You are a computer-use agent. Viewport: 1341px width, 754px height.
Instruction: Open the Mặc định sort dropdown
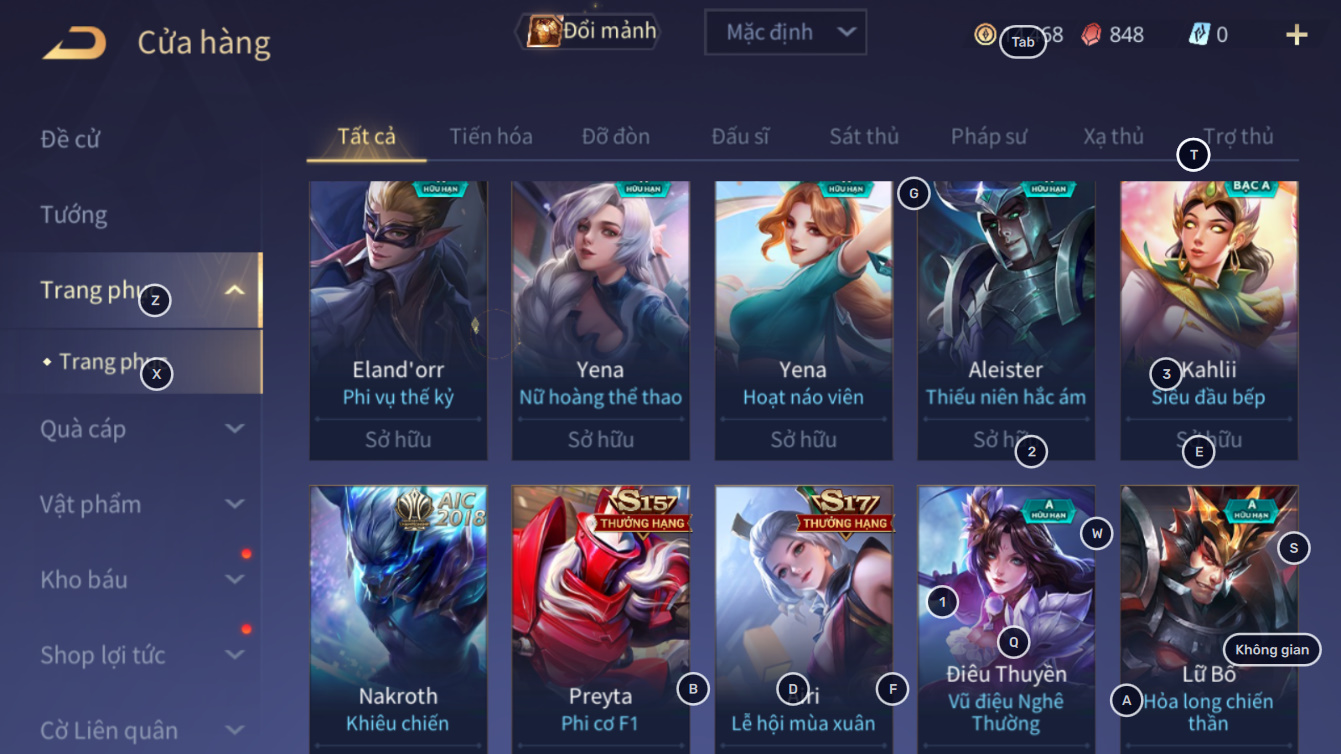(785, 32)
